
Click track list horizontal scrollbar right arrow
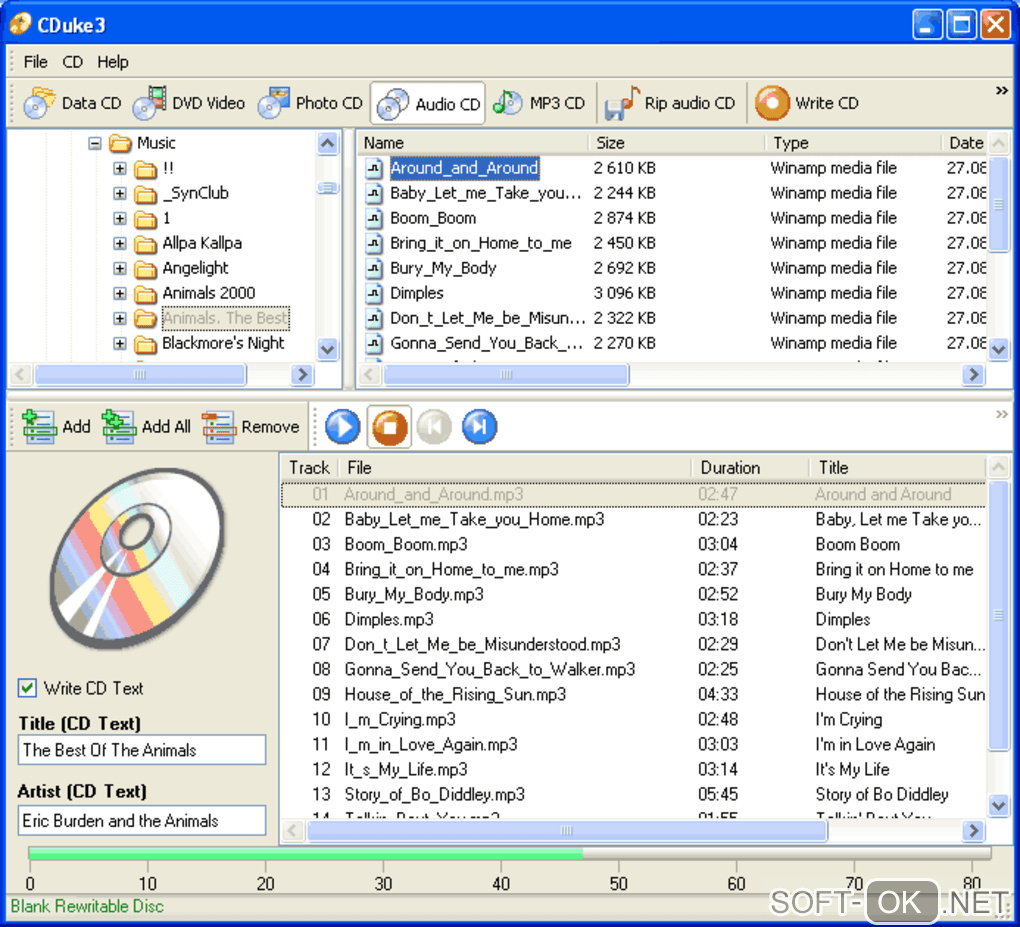click(973, 831)
